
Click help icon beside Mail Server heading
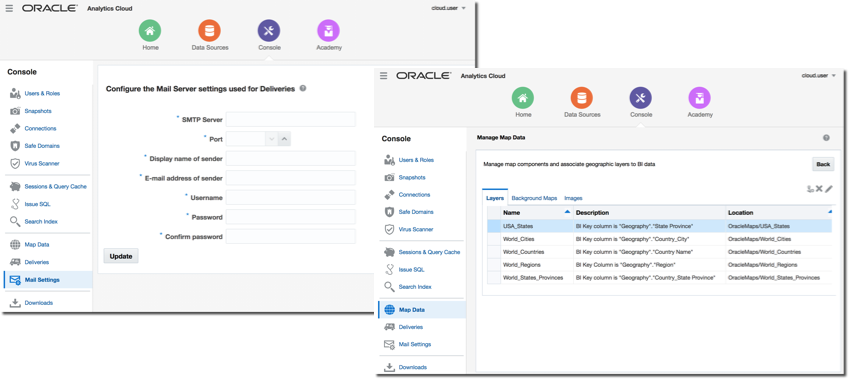point(303,88)
